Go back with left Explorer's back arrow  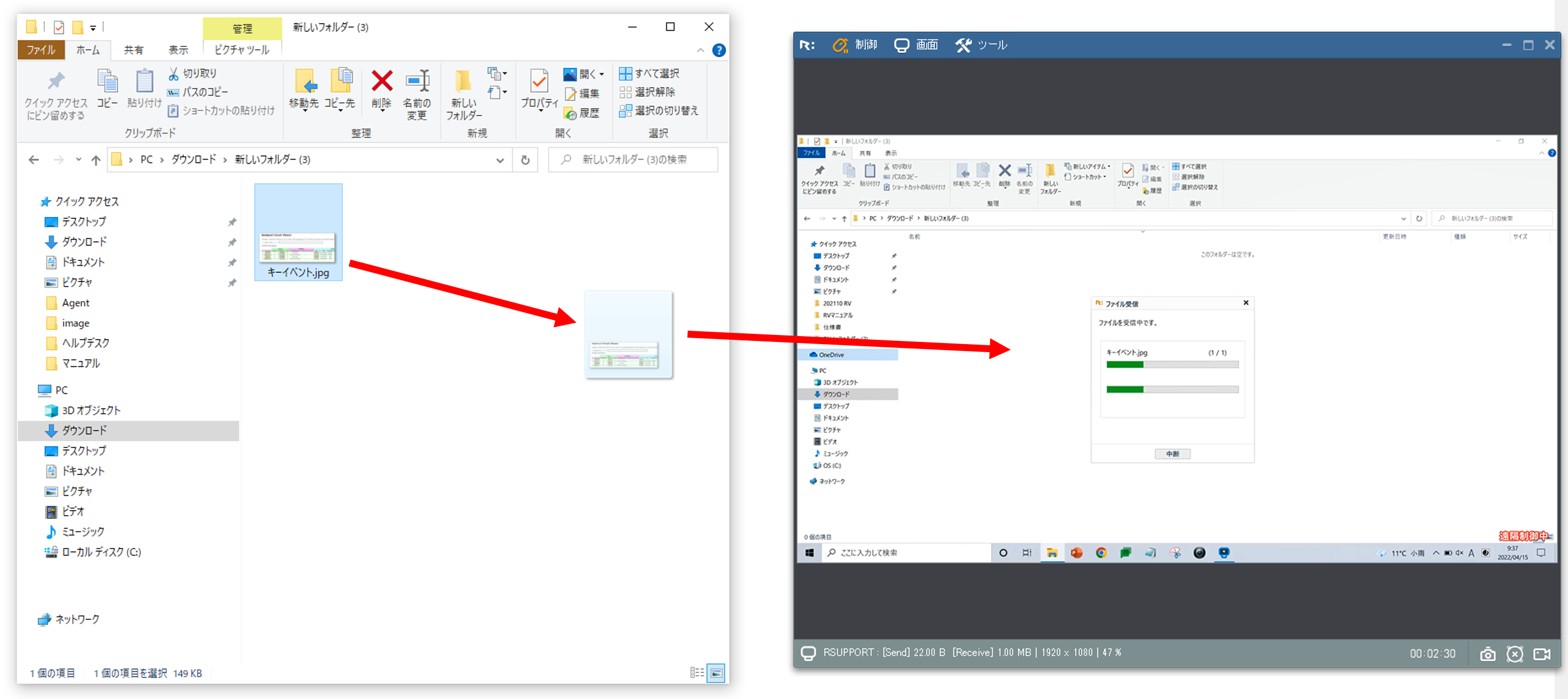pyautogui.click(x=34, y=160)
